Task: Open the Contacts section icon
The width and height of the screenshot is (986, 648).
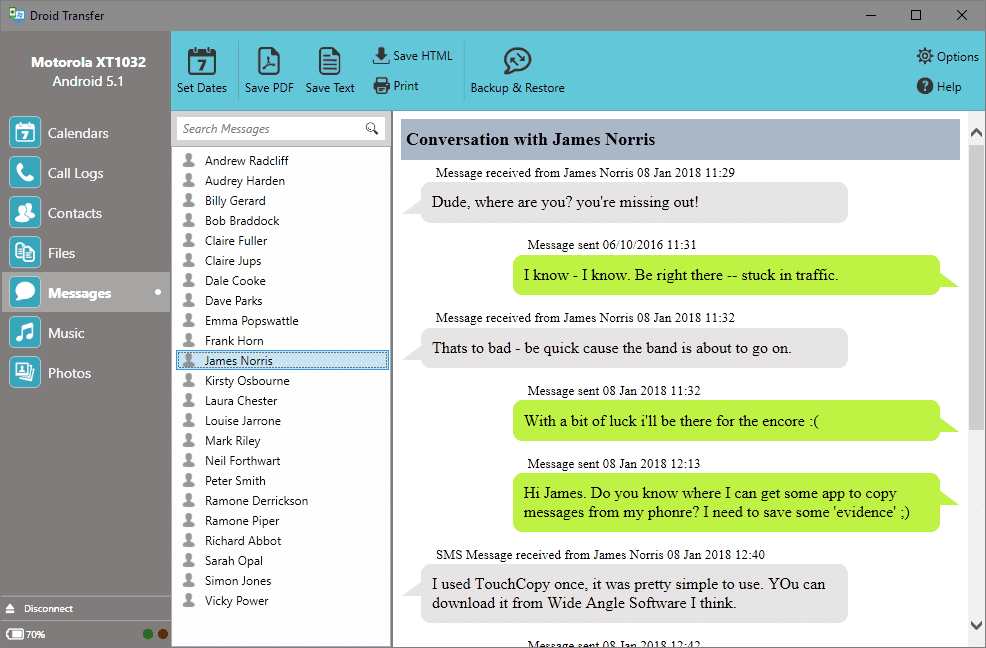Action: click(x=25, y=213)
